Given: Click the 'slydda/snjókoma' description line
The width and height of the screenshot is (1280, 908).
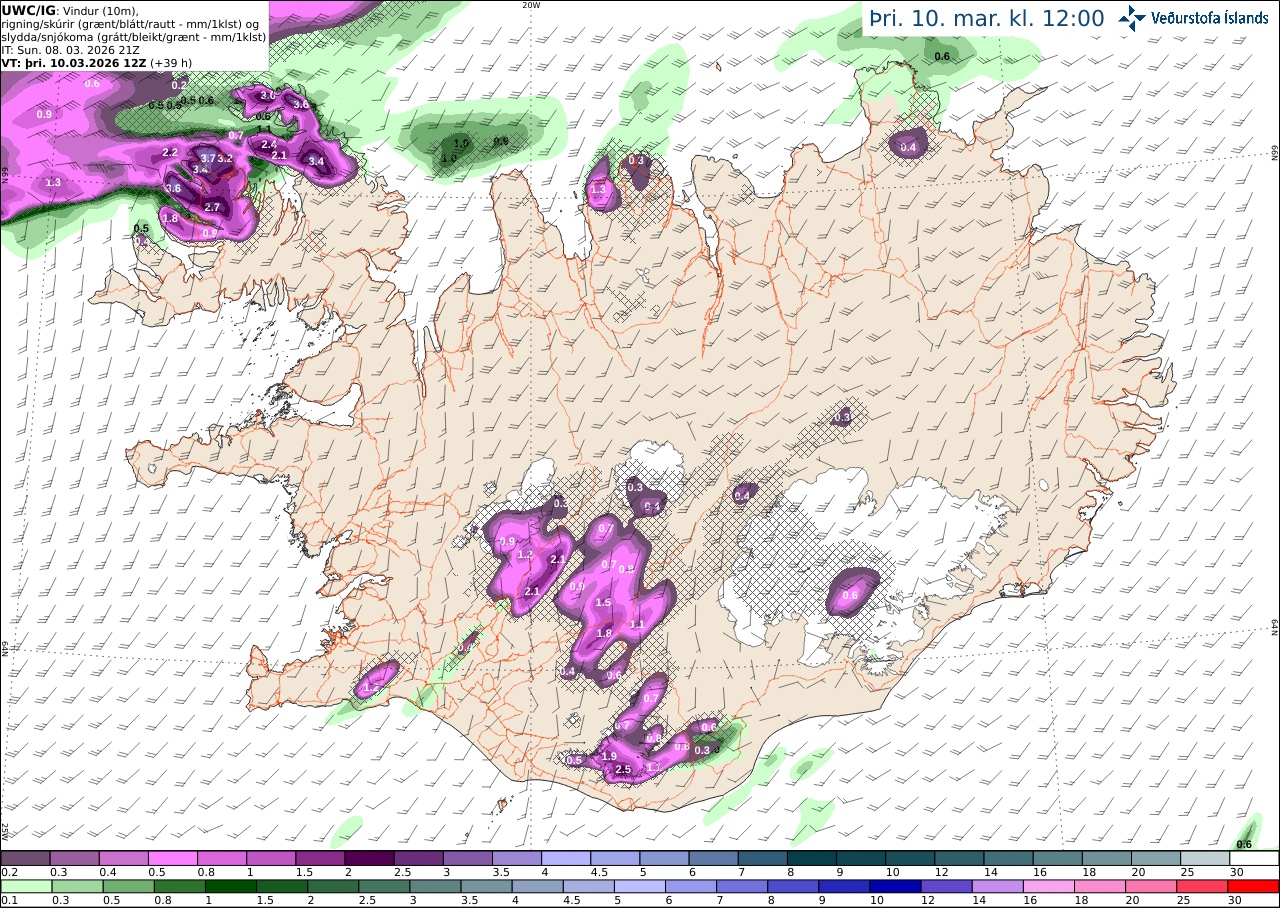Looking at the screenshot, I should [x=133, y=36].
